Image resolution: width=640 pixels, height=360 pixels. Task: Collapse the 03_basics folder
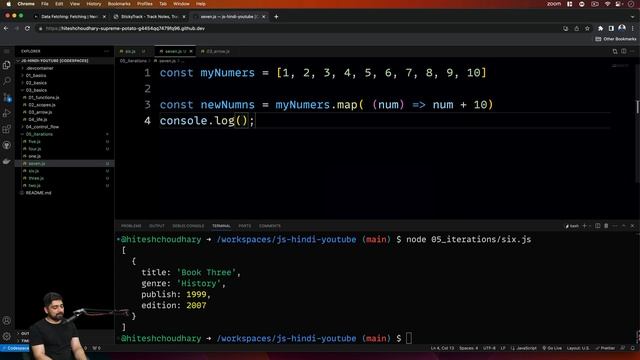click(36, 90)
